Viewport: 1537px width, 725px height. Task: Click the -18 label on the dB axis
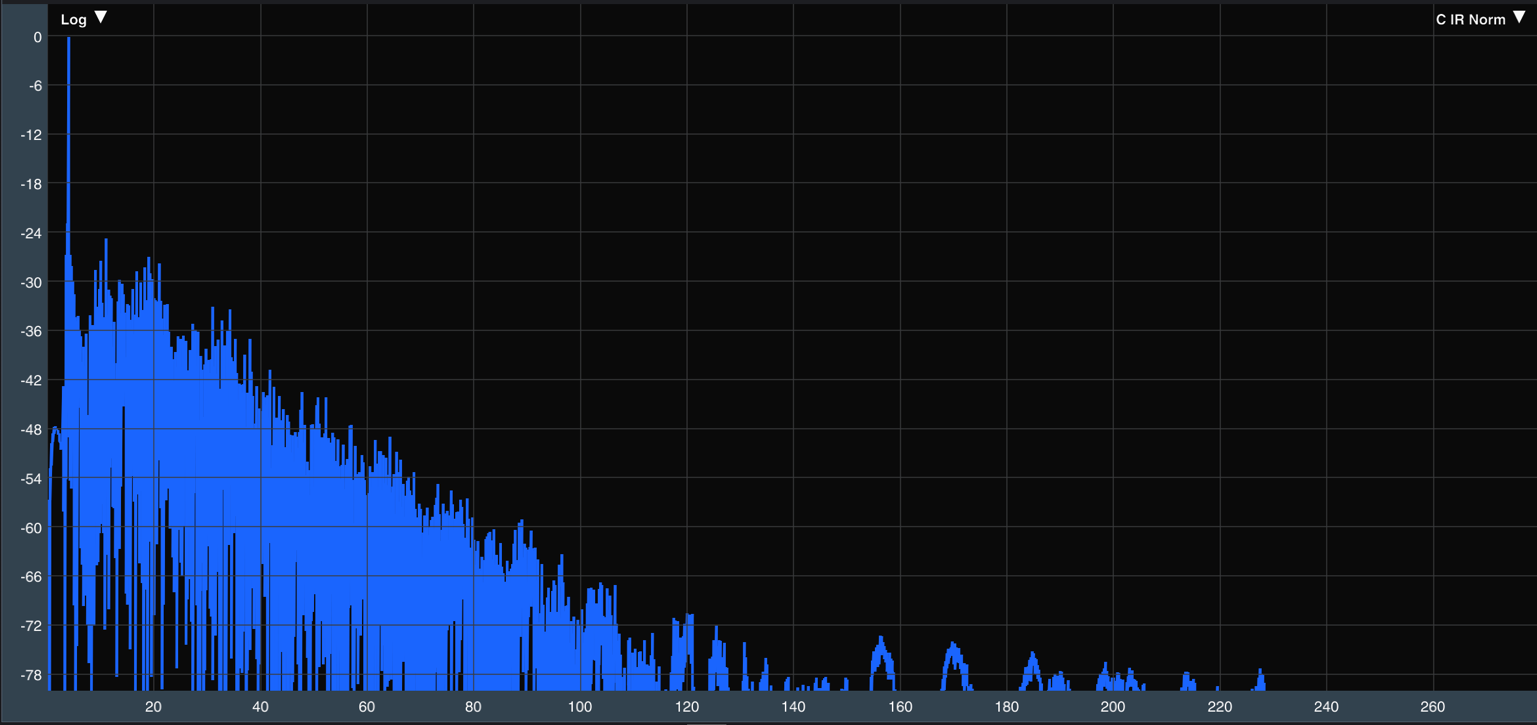coord(33,184)
